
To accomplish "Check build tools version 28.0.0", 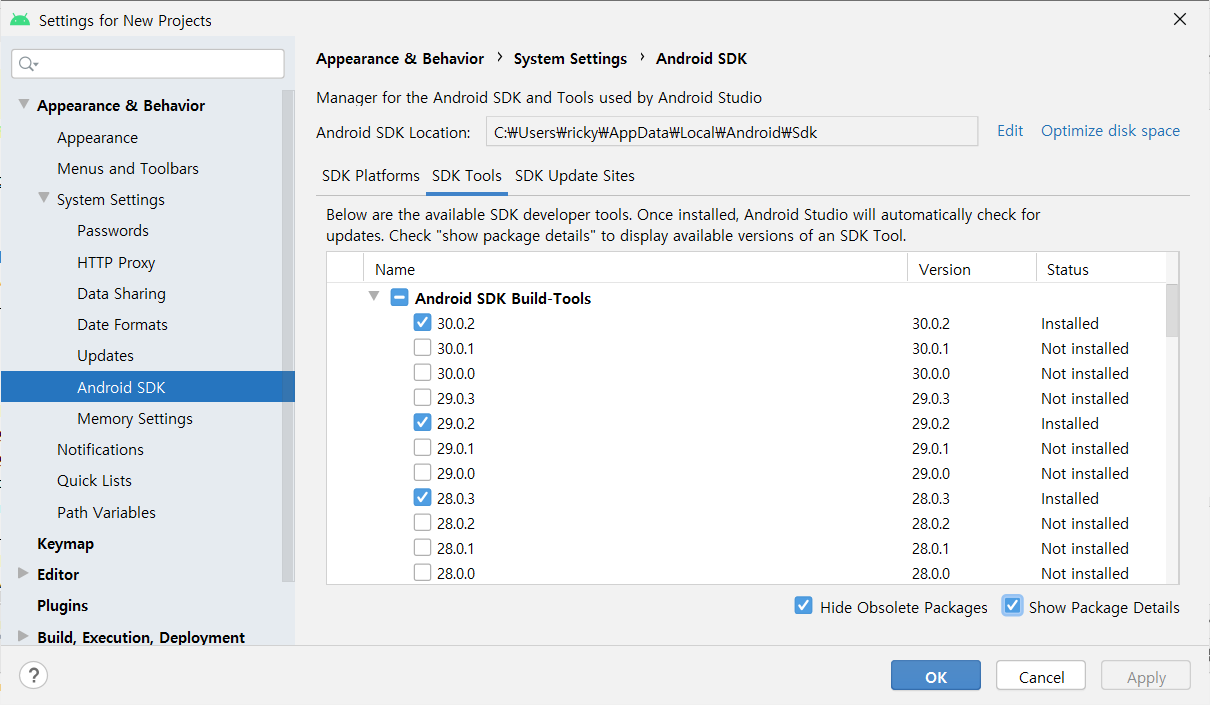I will [x=423, y=573].
